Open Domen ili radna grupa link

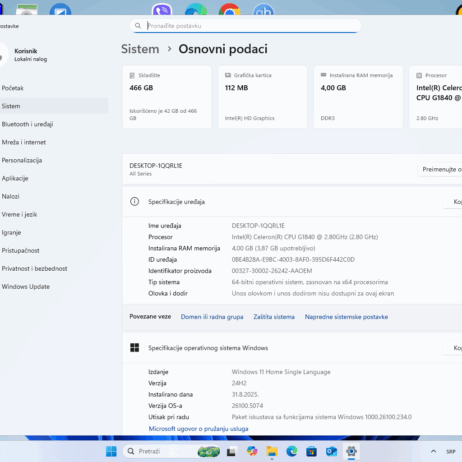pyautogui.click(x=212, y=317)
